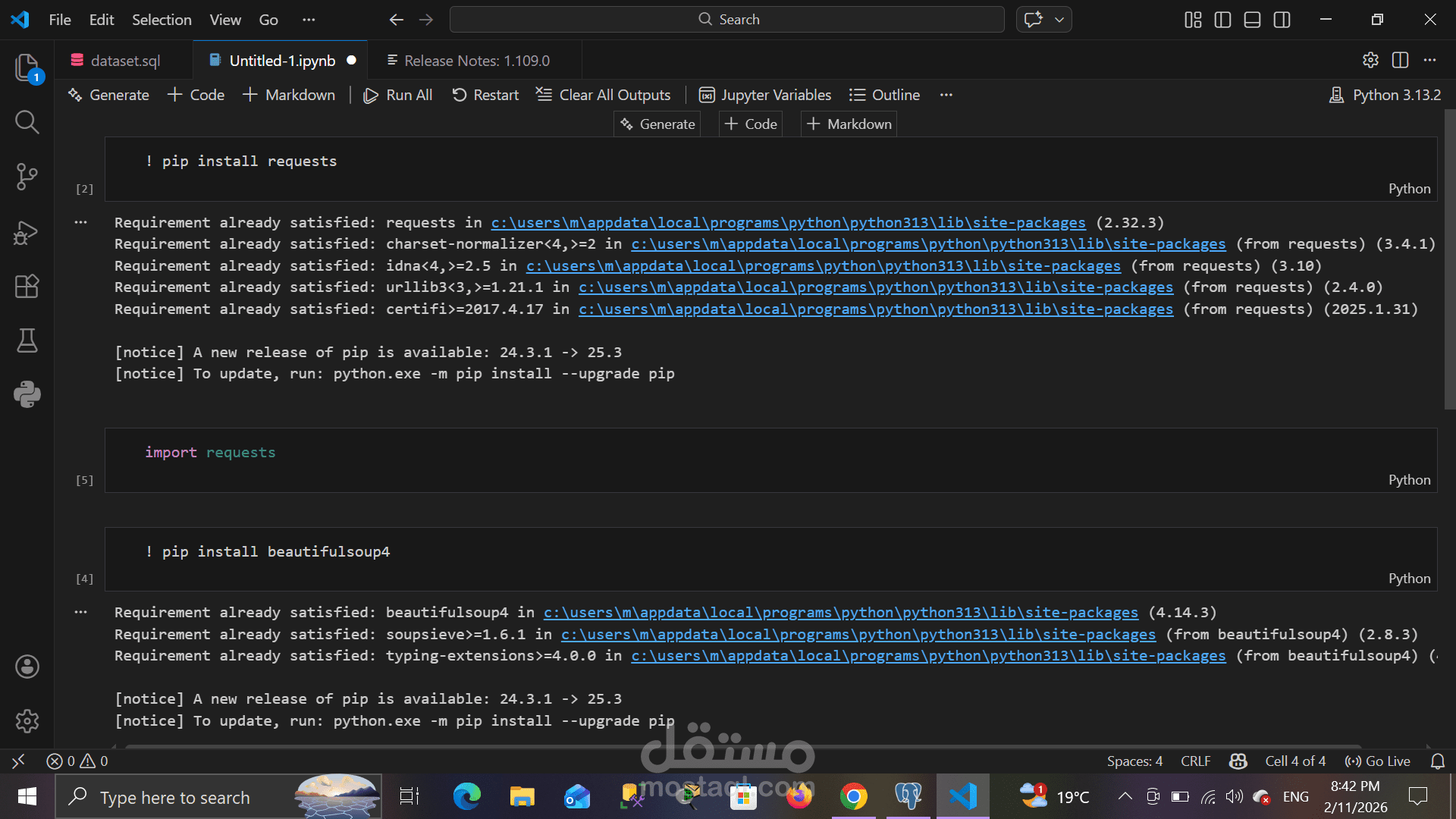The image size is (1456, 819).
Task: Switch to the dataset.sql tab
Action: point(124,60)
